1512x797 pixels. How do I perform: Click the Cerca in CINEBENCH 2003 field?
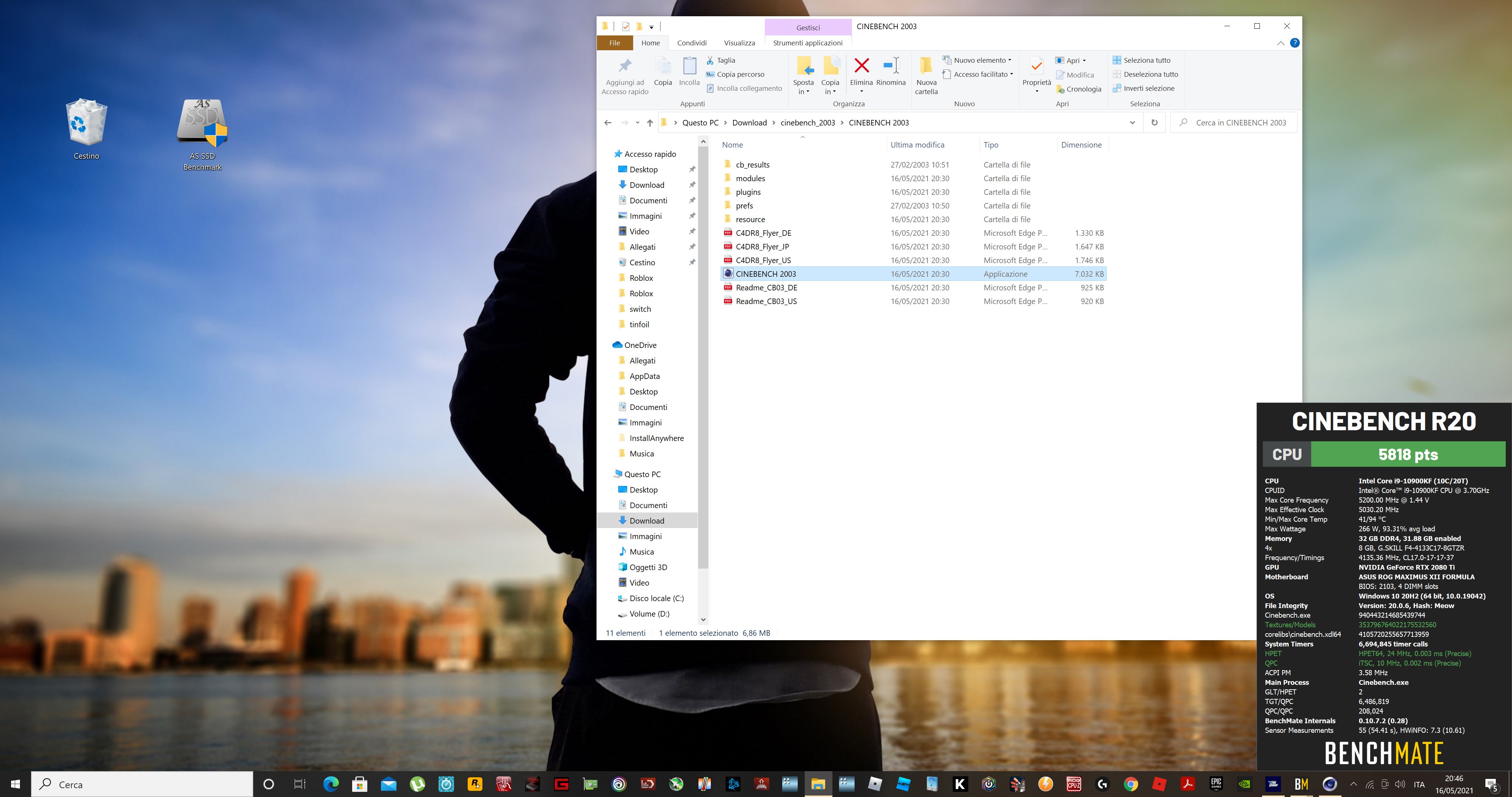[x=1233, y=122]
